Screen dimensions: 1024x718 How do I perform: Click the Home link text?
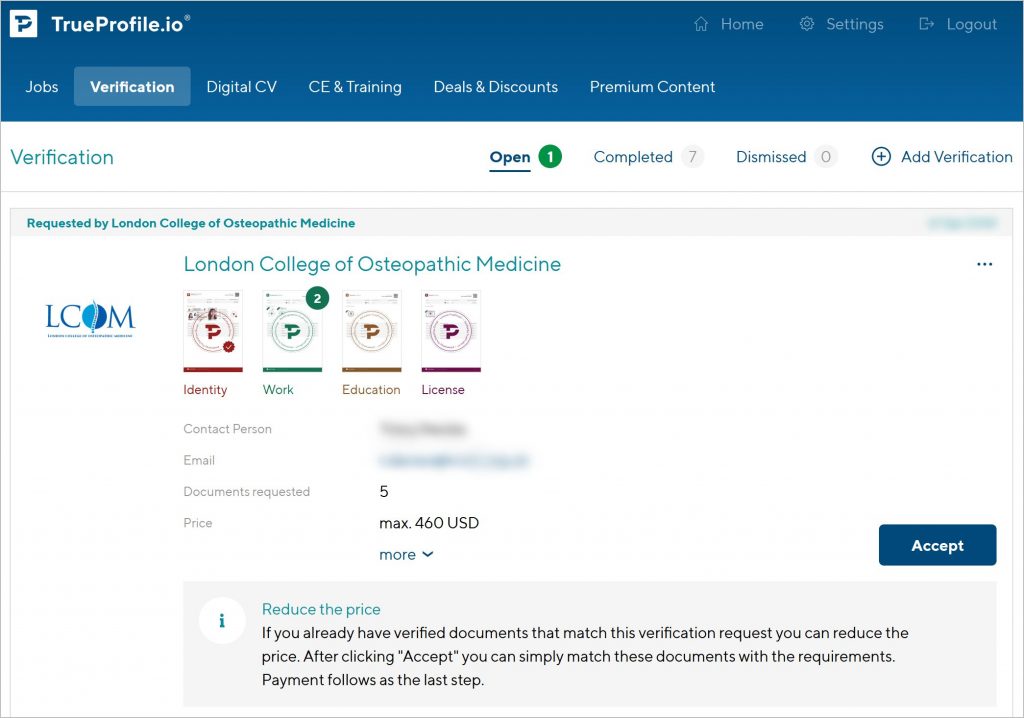(742, 24)
